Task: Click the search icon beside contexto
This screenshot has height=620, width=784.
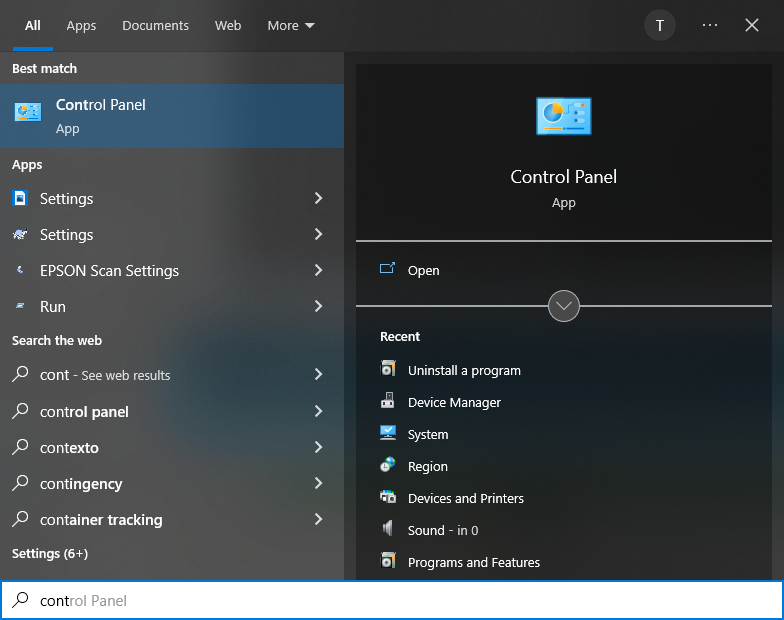Action: [x=20, y=447]
